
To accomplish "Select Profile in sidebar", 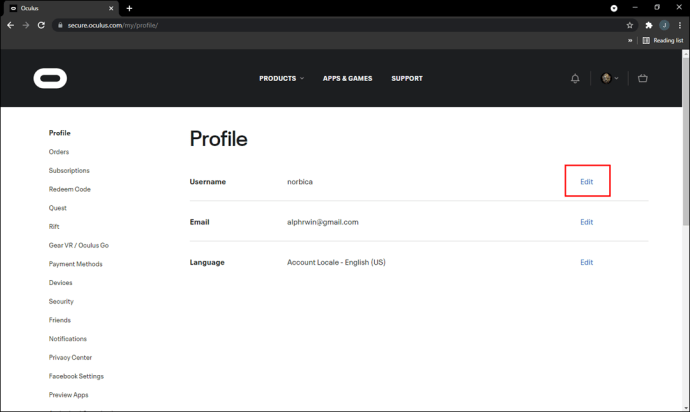I will (x=59, y=133).
